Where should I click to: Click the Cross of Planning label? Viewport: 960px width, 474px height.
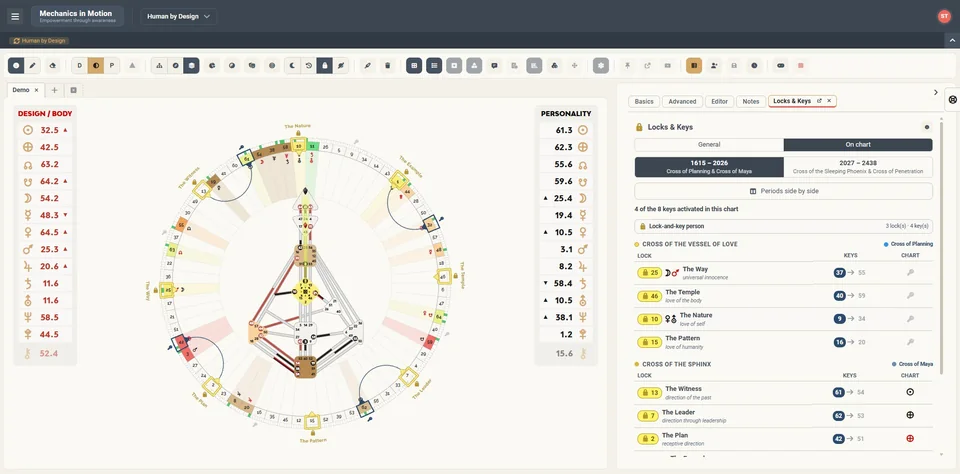pyautogui.click(x=912, y=244)
